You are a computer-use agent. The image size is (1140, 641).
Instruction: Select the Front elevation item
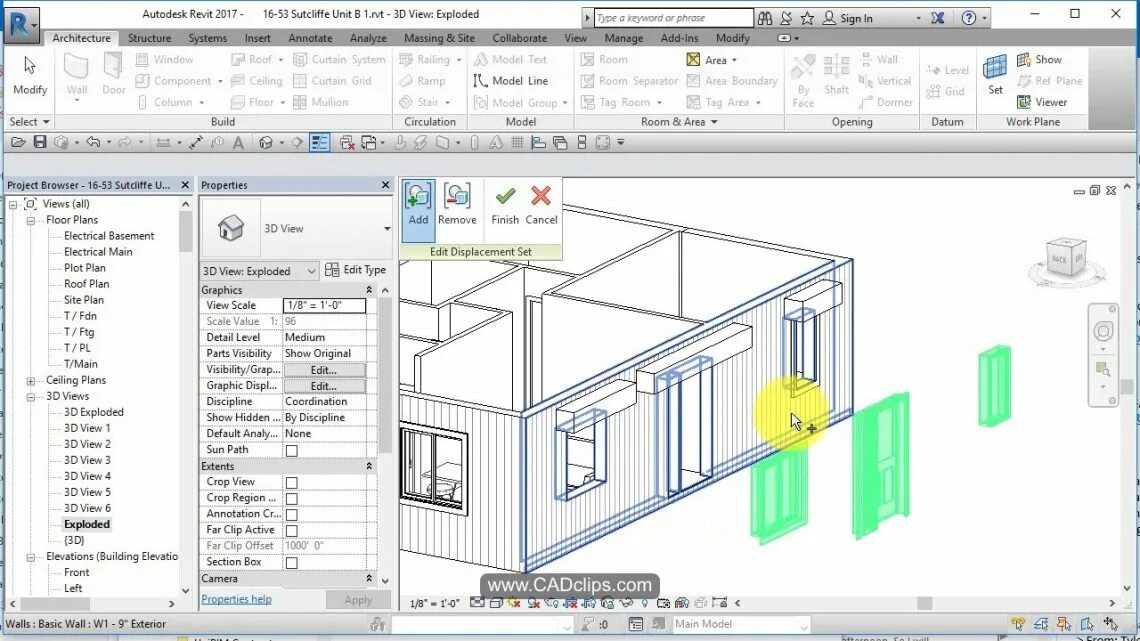pos(76,573)
